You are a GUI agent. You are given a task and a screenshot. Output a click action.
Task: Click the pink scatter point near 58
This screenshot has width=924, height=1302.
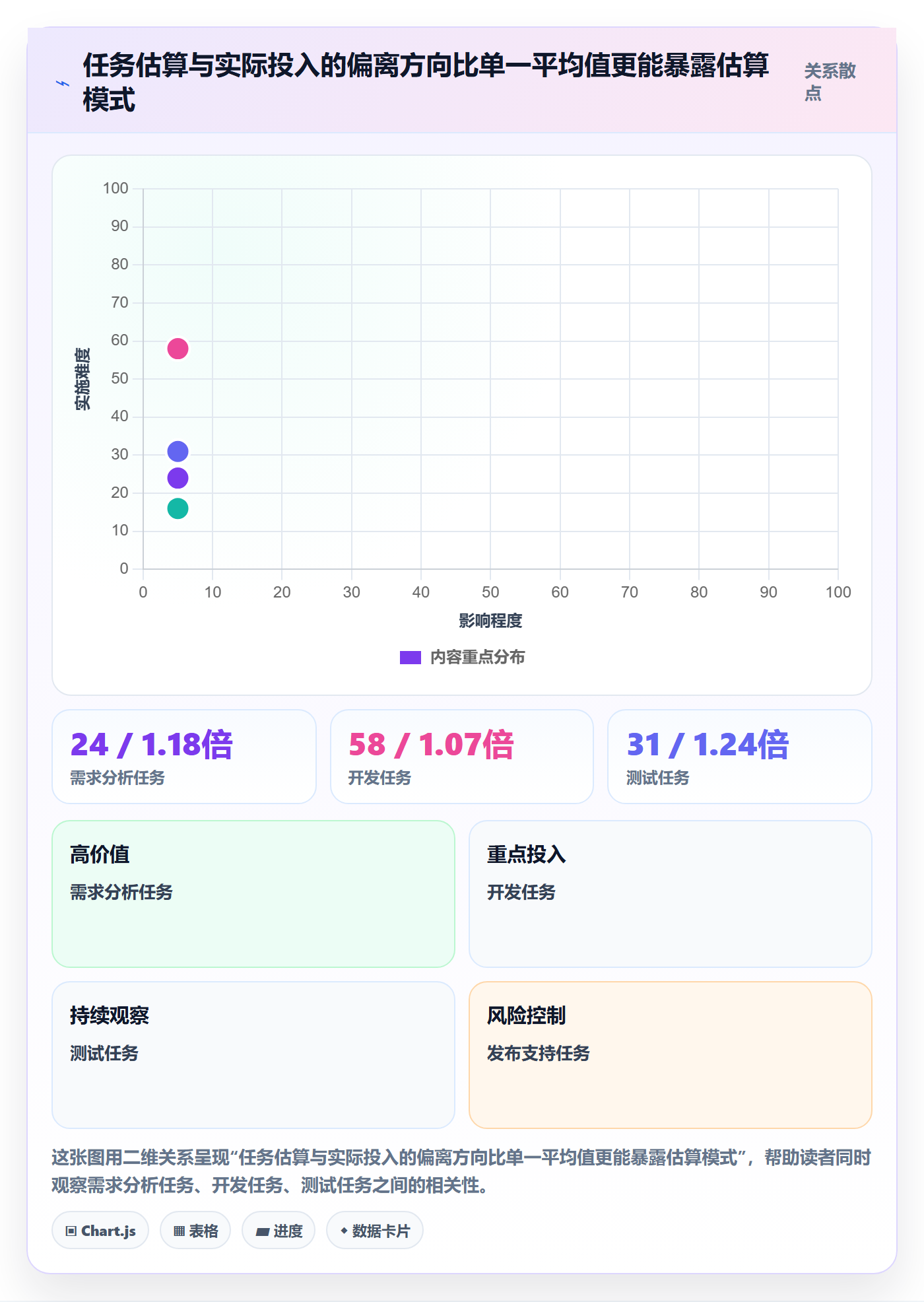[x=178, y=349]
